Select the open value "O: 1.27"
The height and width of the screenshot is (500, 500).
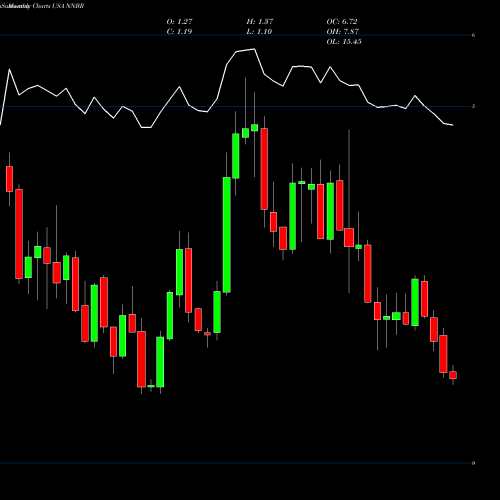point(179,21)
